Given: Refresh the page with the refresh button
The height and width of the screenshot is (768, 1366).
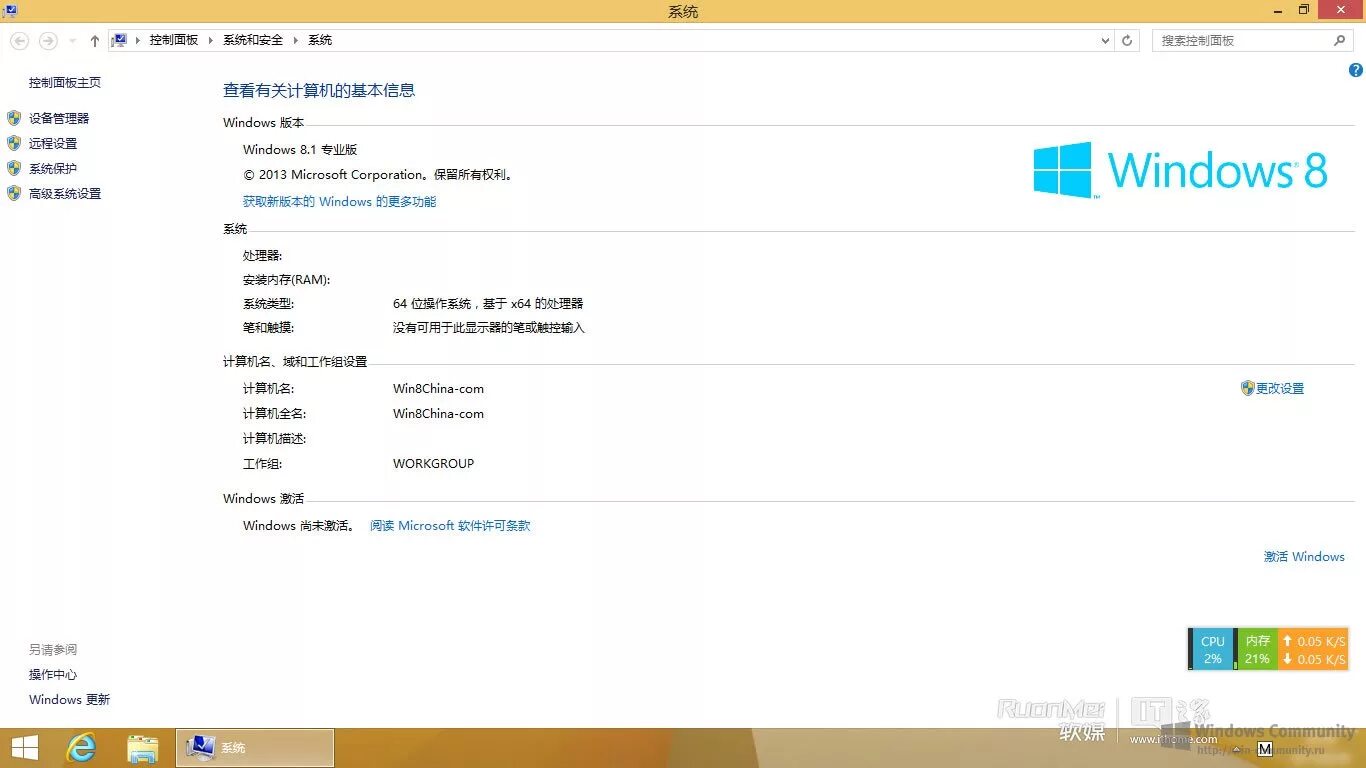Looking at the screenshot, I should pos(1127,41).
